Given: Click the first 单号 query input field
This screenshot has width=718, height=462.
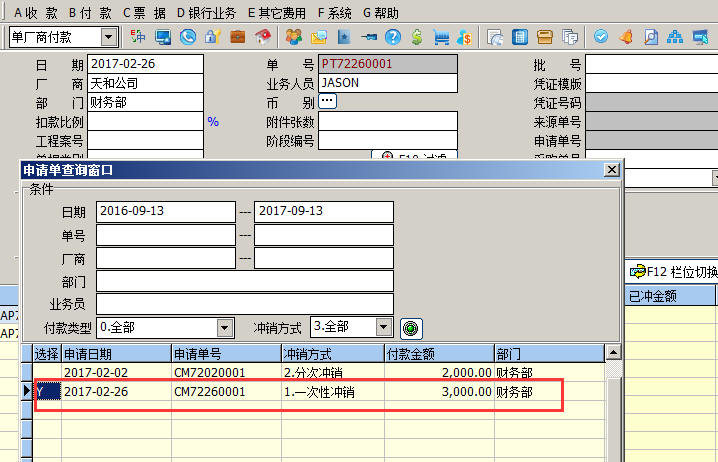Looking at the screenshot, I should 166,235.
